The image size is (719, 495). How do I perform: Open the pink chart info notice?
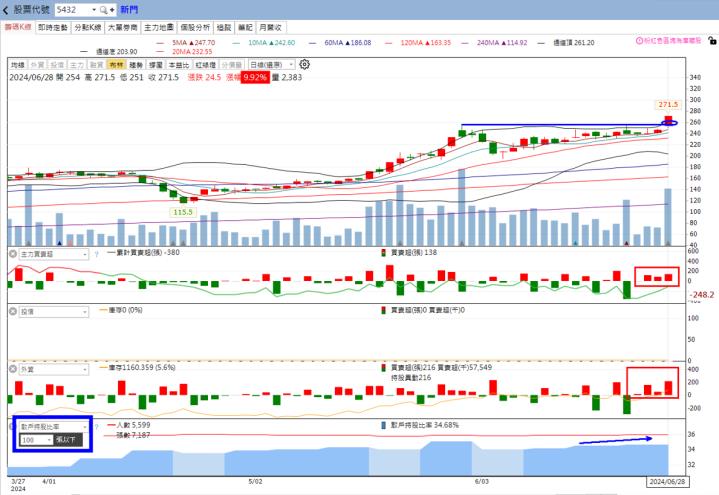point(668,40)
